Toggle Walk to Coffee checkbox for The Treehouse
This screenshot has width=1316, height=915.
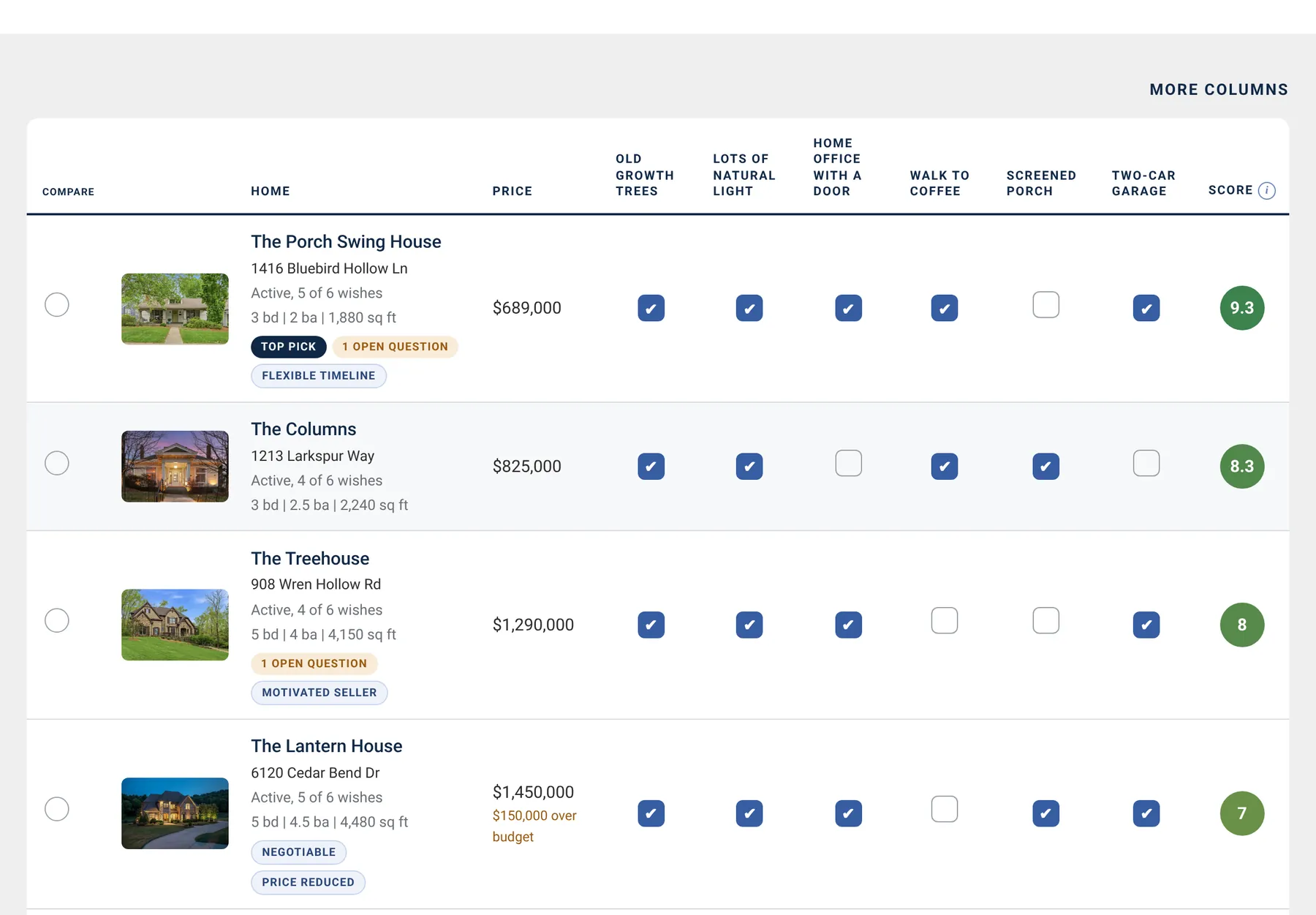tap(945, 620)
